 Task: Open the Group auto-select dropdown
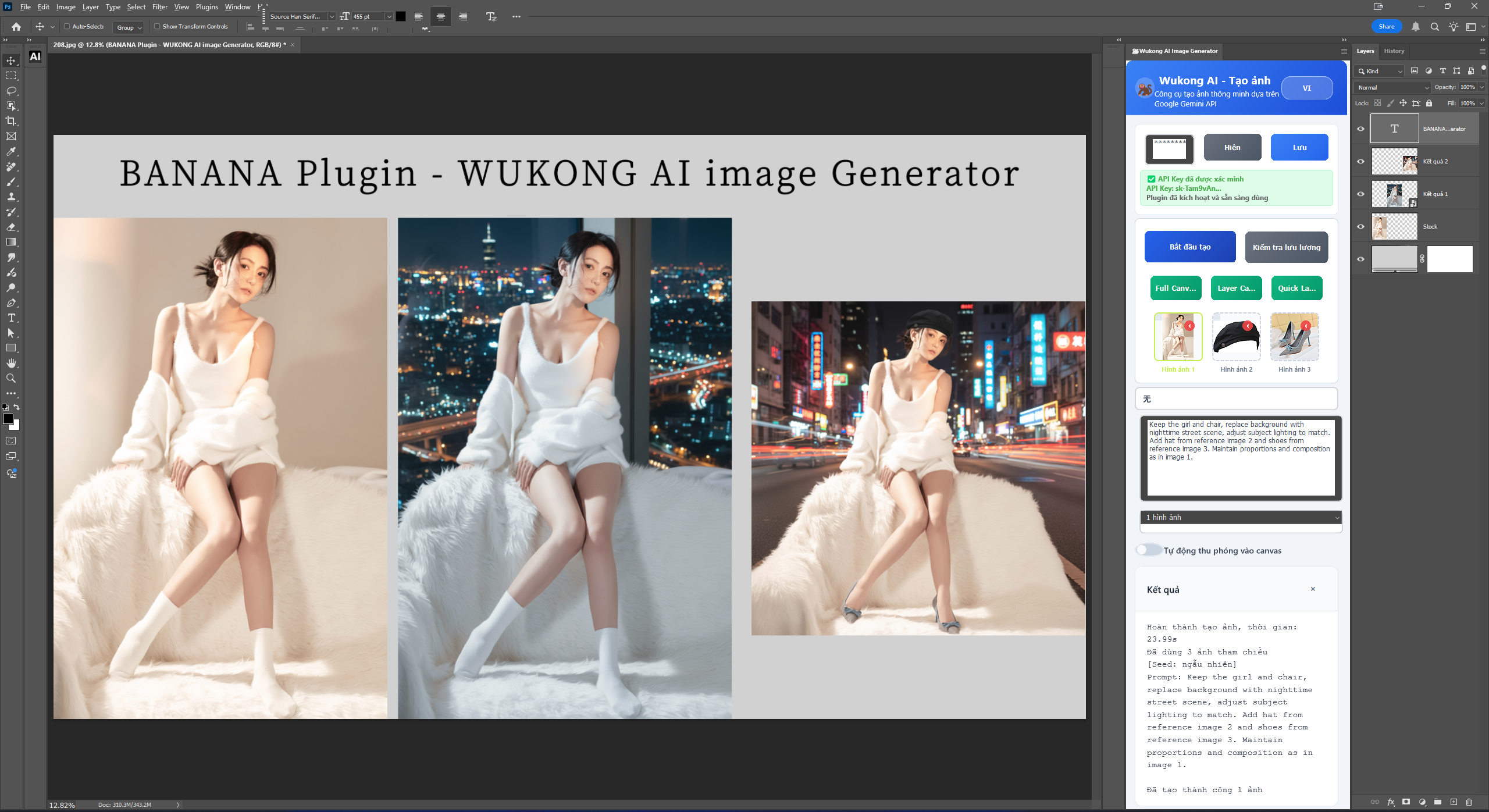pyautogui.click(x=129, y=27)
